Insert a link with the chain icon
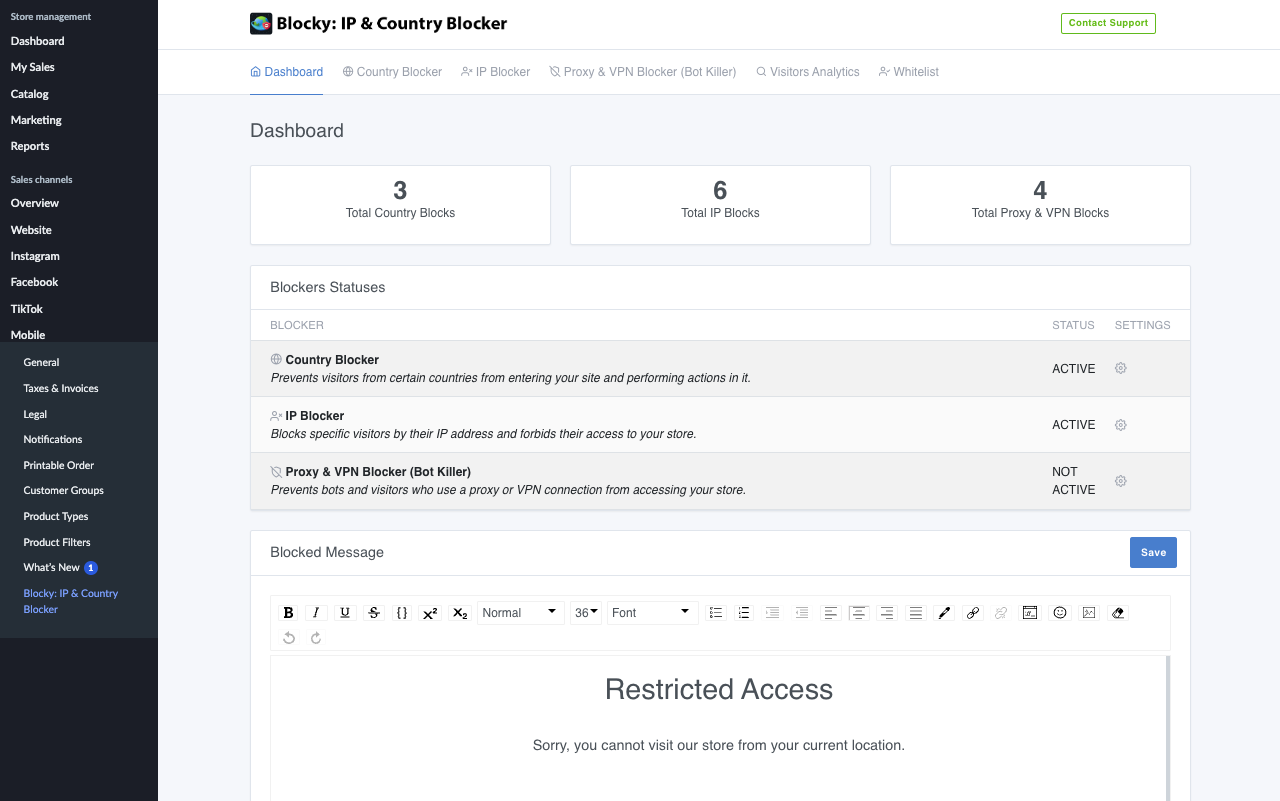The image size is (1280, 801). pos(972,613)
